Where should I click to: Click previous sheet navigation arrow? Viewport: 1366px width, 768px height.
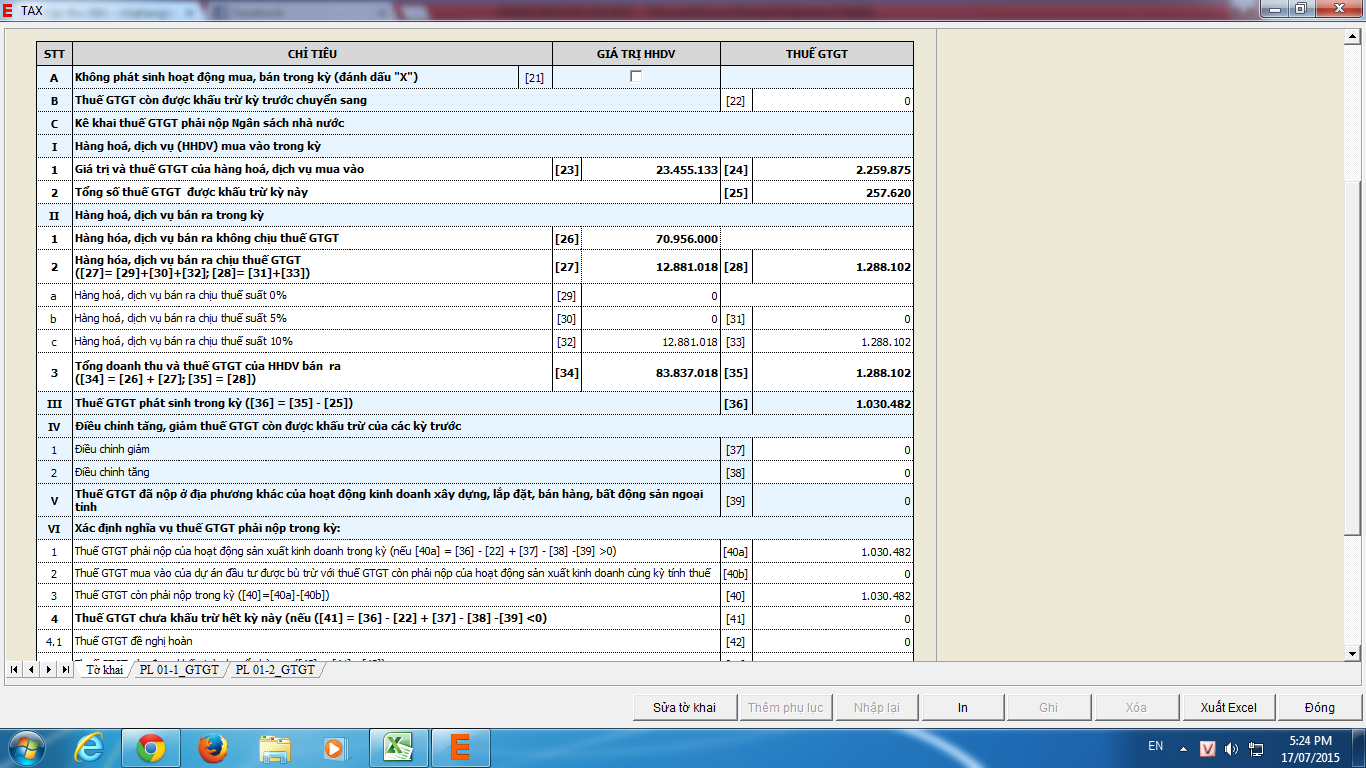coord(31,669)
